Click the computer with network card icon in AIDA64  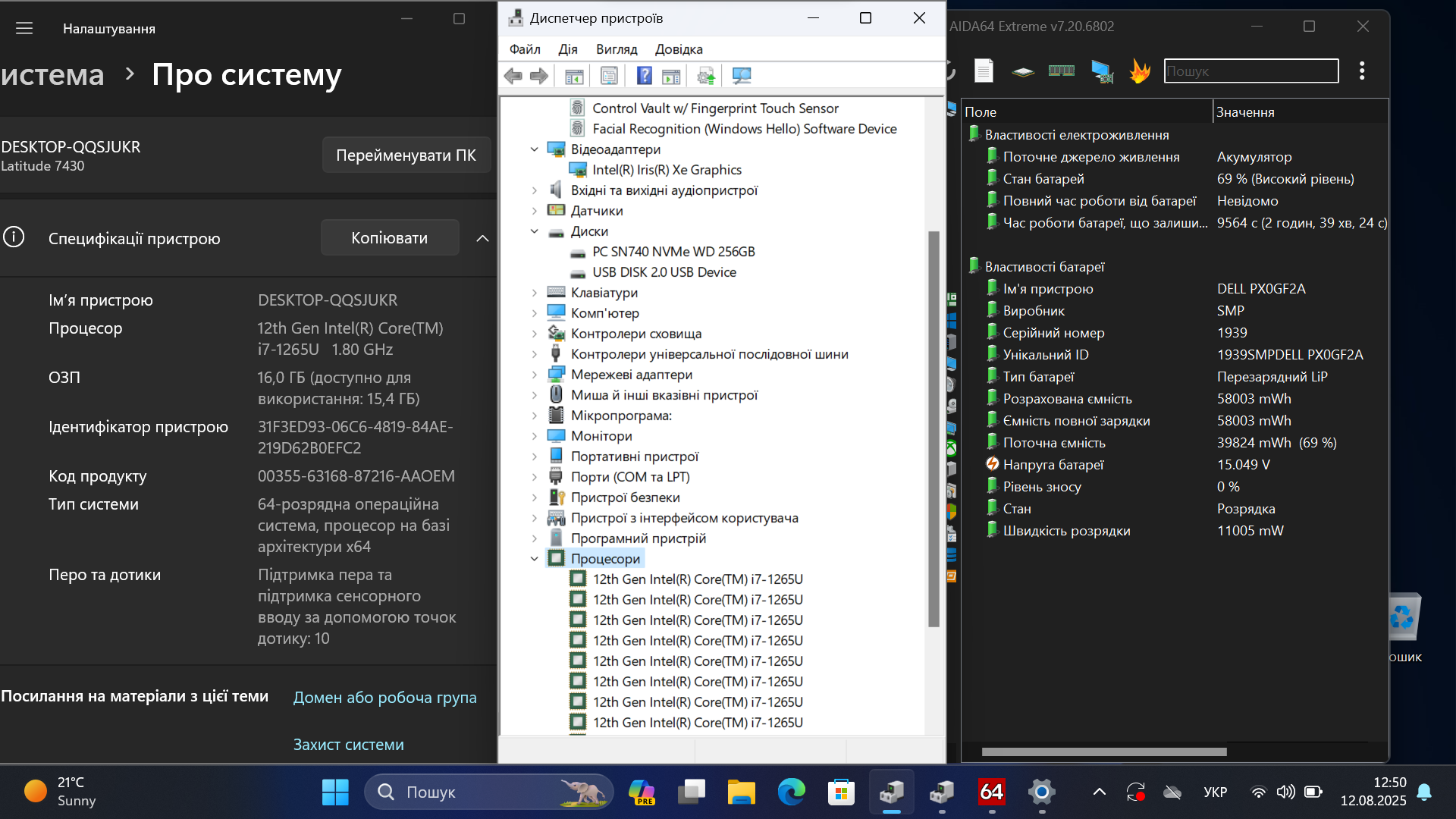tap(1102, 71)
